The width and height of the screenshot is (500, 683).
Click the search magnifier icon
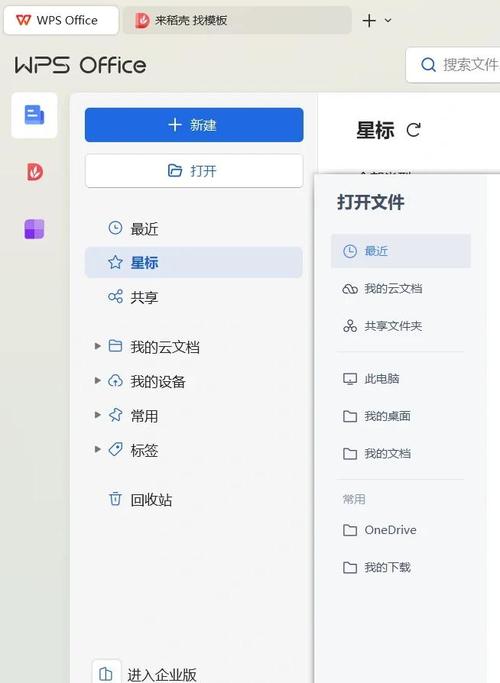pos(428,65)
